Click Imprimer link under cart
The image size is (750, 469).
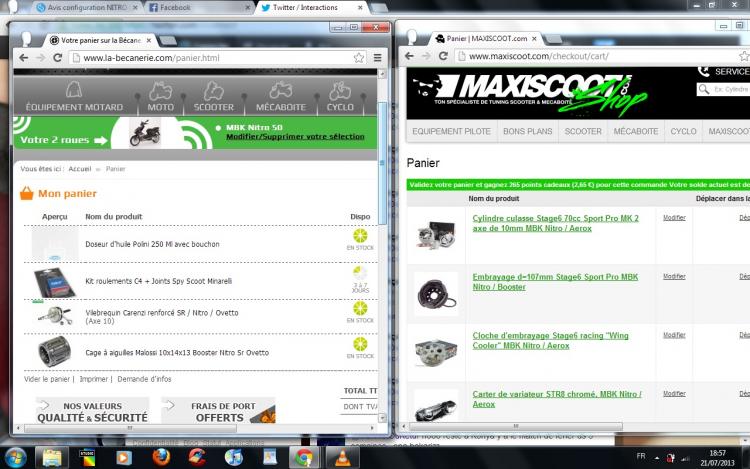(94, 379)
